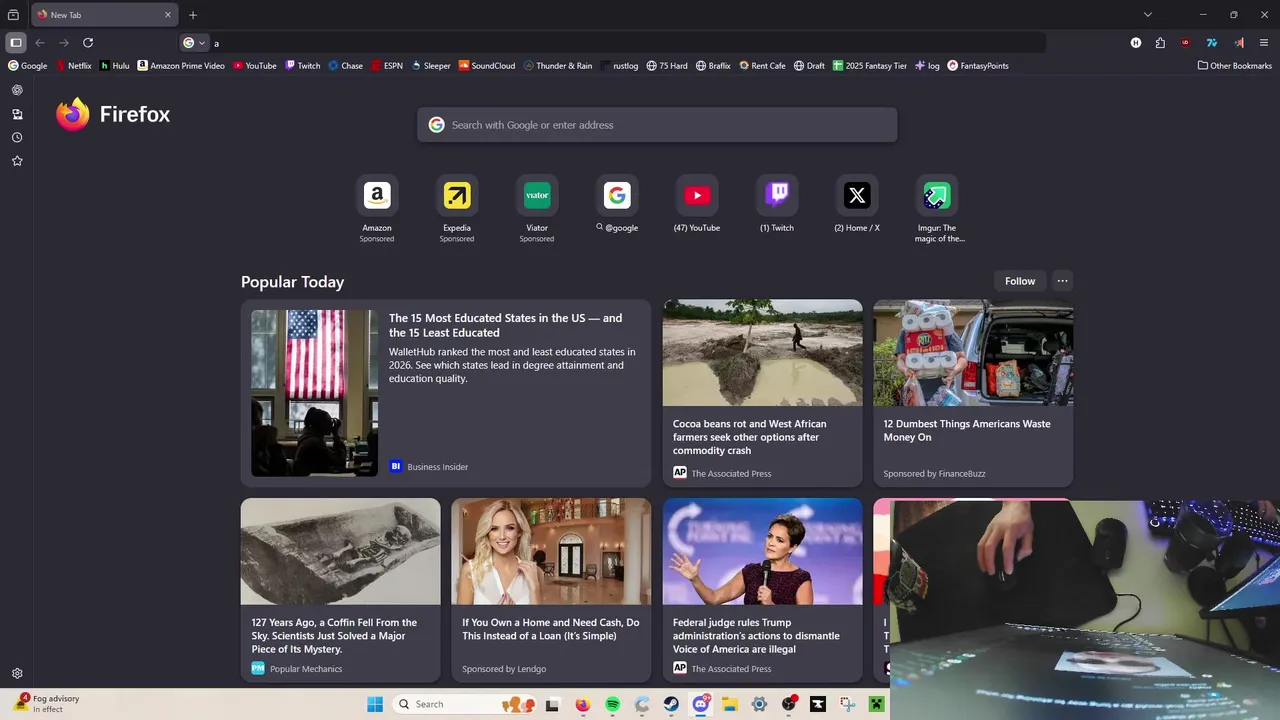The width and height of the screenshot is (1280, 720).
Task: Open the @google search shortcut tile
Action: [617, 204]
